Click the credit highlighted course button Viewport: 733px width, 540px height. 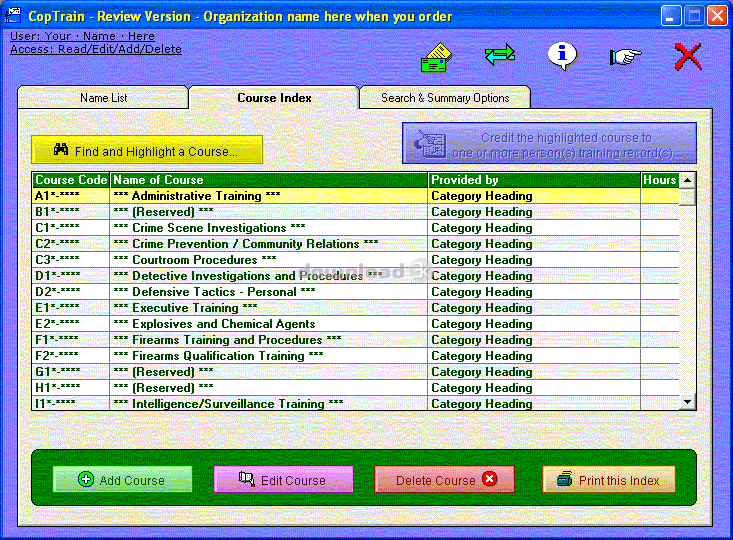(x=549, y=145)
